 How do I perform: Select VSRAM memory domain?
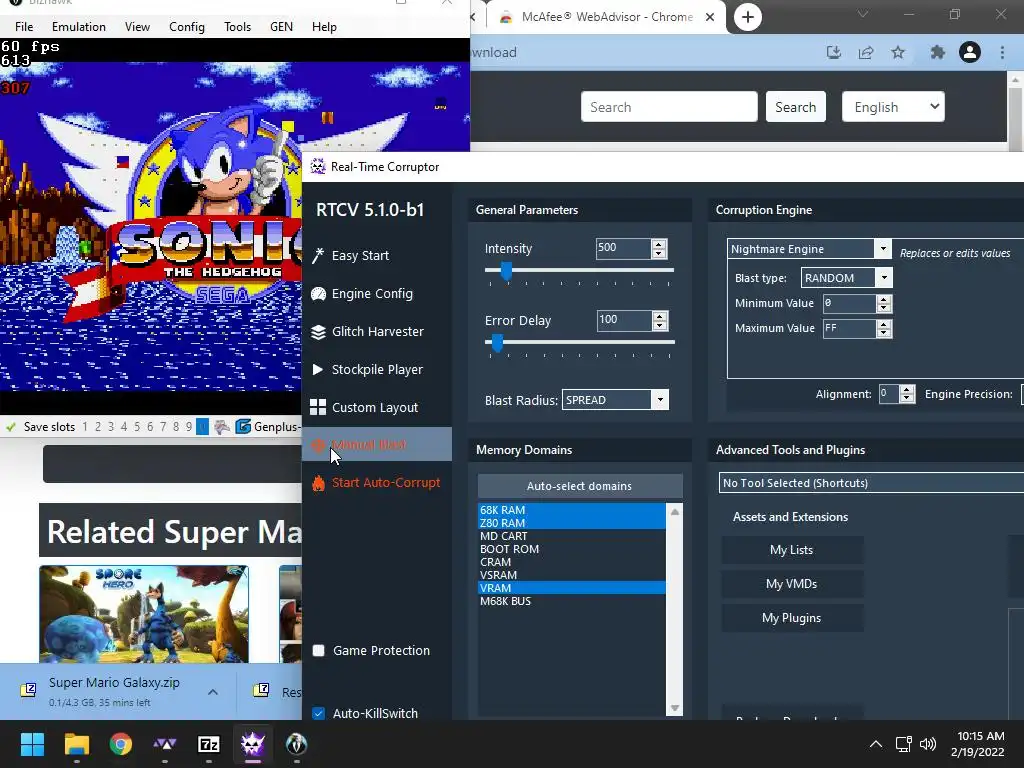click(x=571, y=575)
